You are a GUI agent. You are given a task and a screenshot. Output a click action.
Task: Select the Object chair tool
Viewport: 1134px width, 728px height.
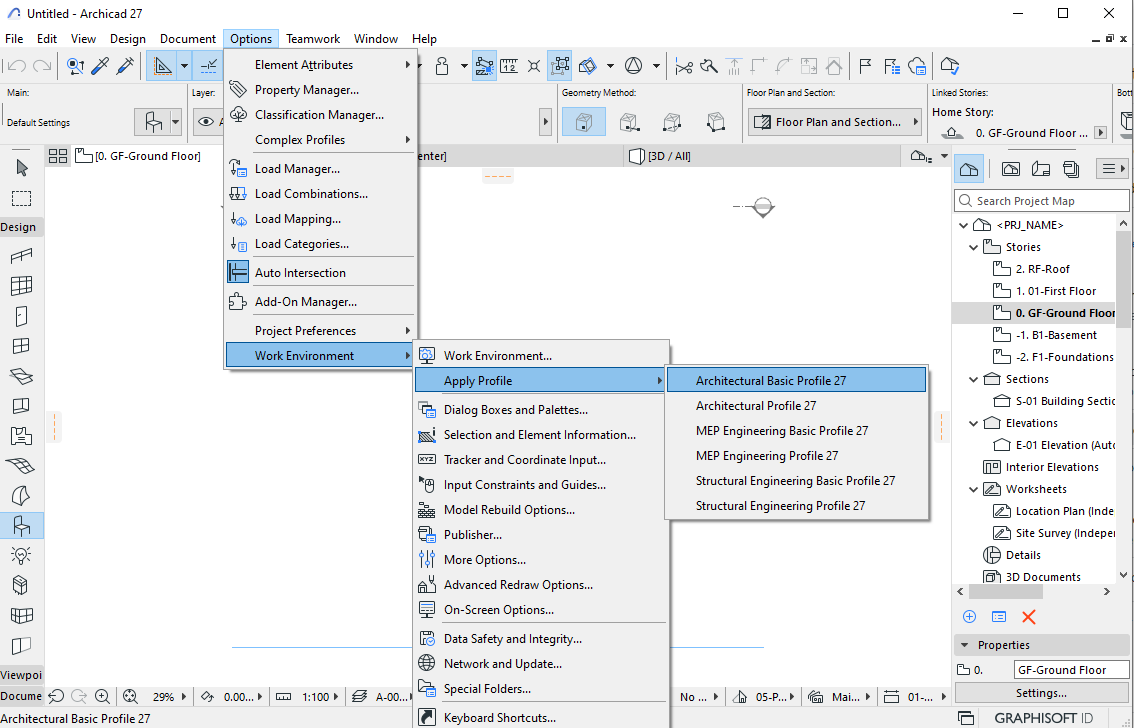22,525
